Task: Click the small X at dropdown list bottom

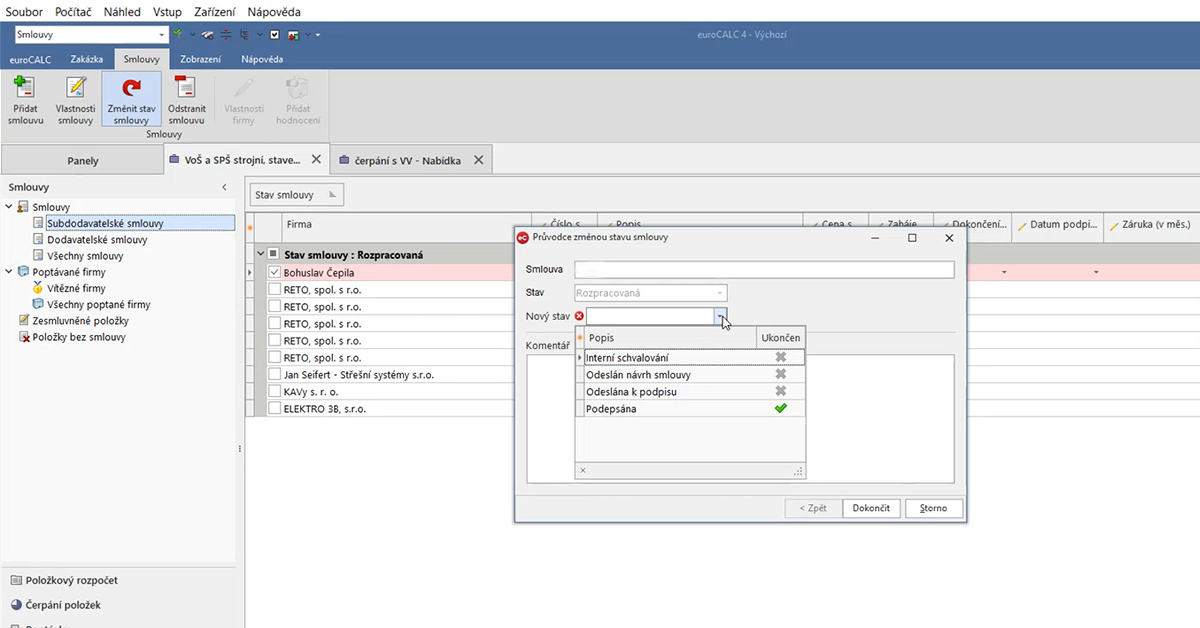Action: click(583, 470)
